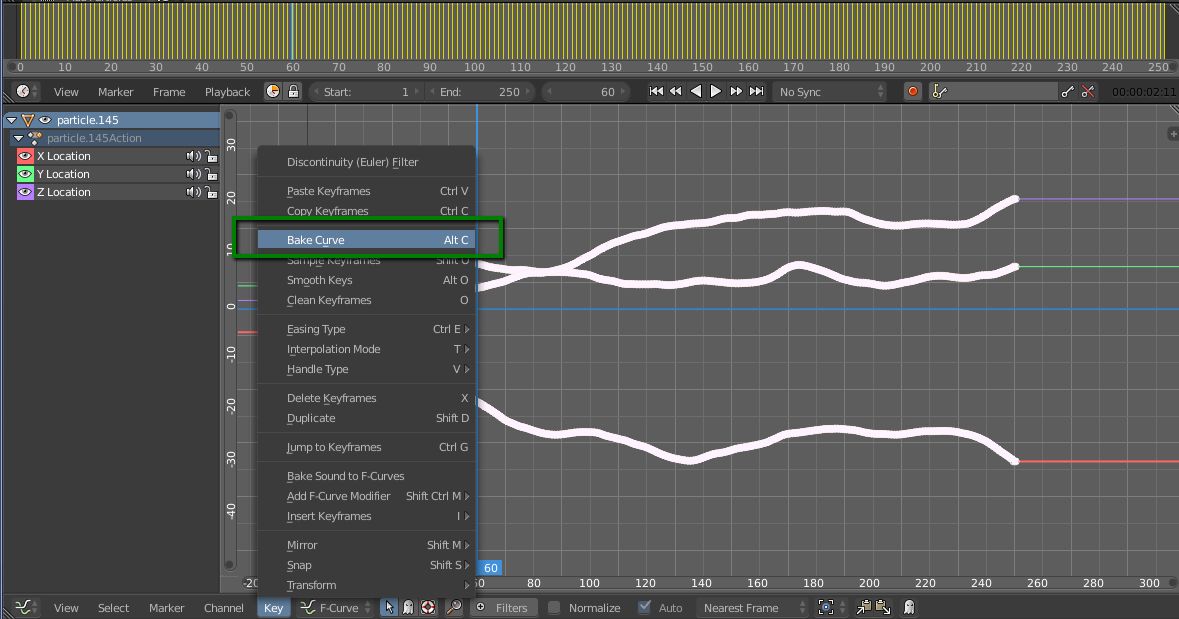This screenshot has width=1179, height=619.
Task: Delete keyframes with the crossed key icon
Action: click(1087, 92)
